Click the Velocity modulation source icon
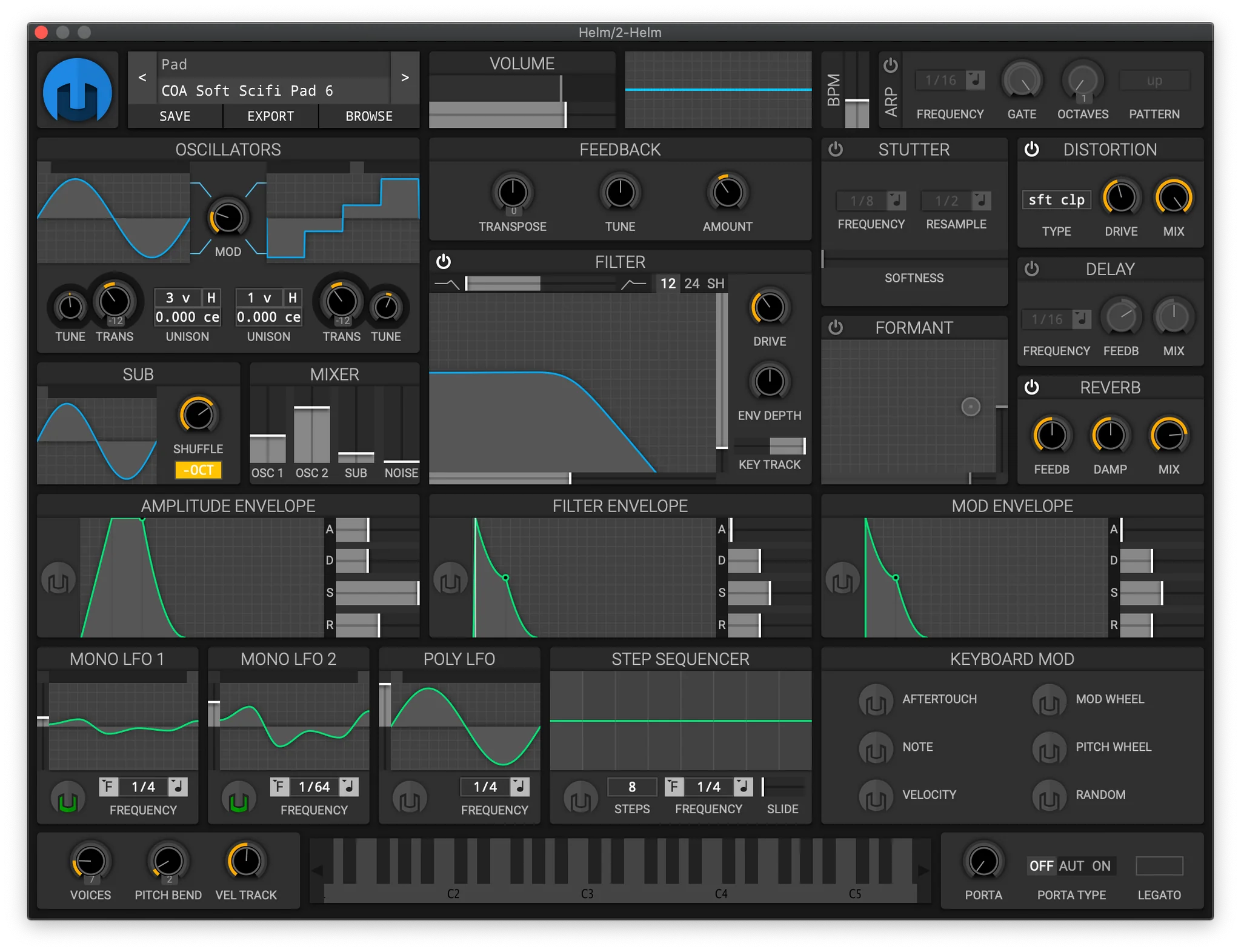Image resolution: width=1241 pixels, height=952 pixels. coord(875,795)
